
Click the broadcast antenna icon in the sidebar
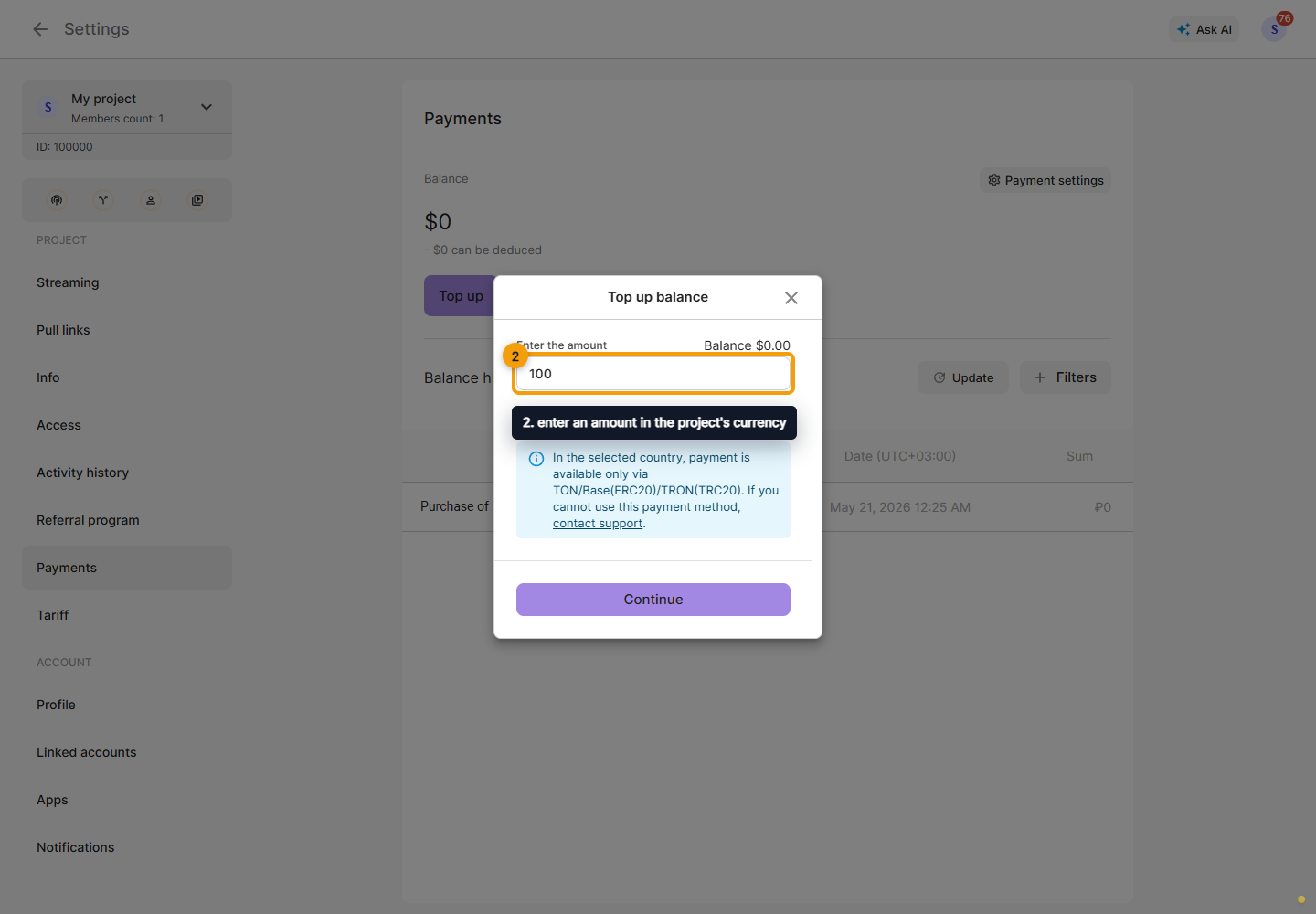pos(57,200)
